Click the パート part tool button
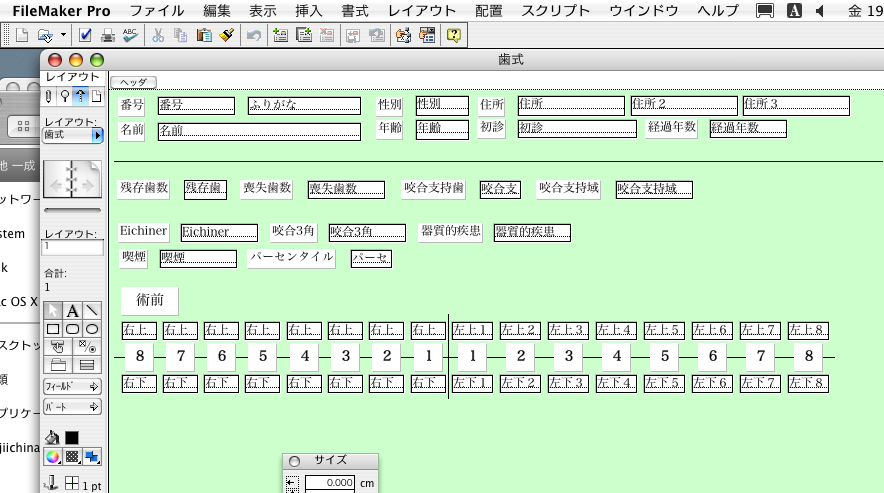 [72, 407]
